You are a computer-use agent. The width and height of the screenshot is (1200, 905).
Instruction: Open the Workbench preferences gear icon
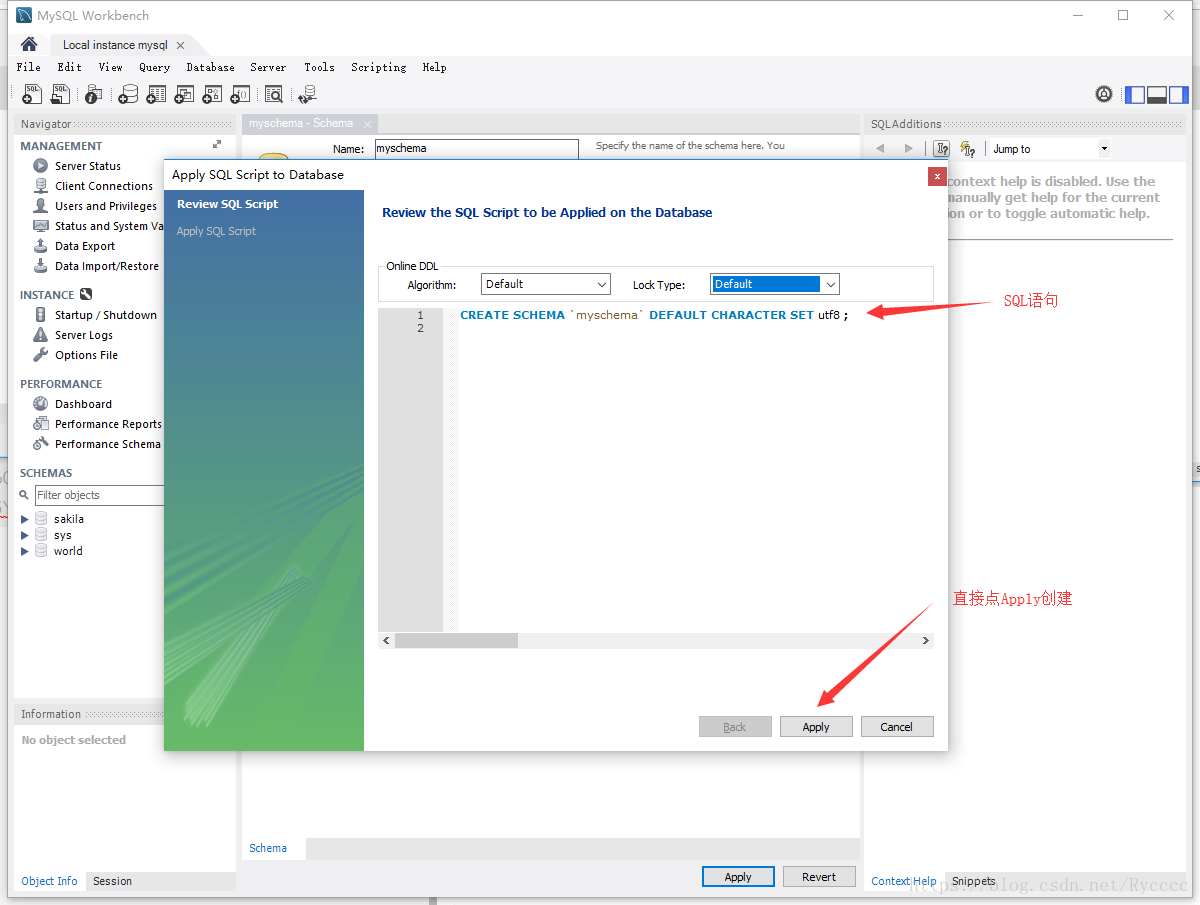(1104, 94)
